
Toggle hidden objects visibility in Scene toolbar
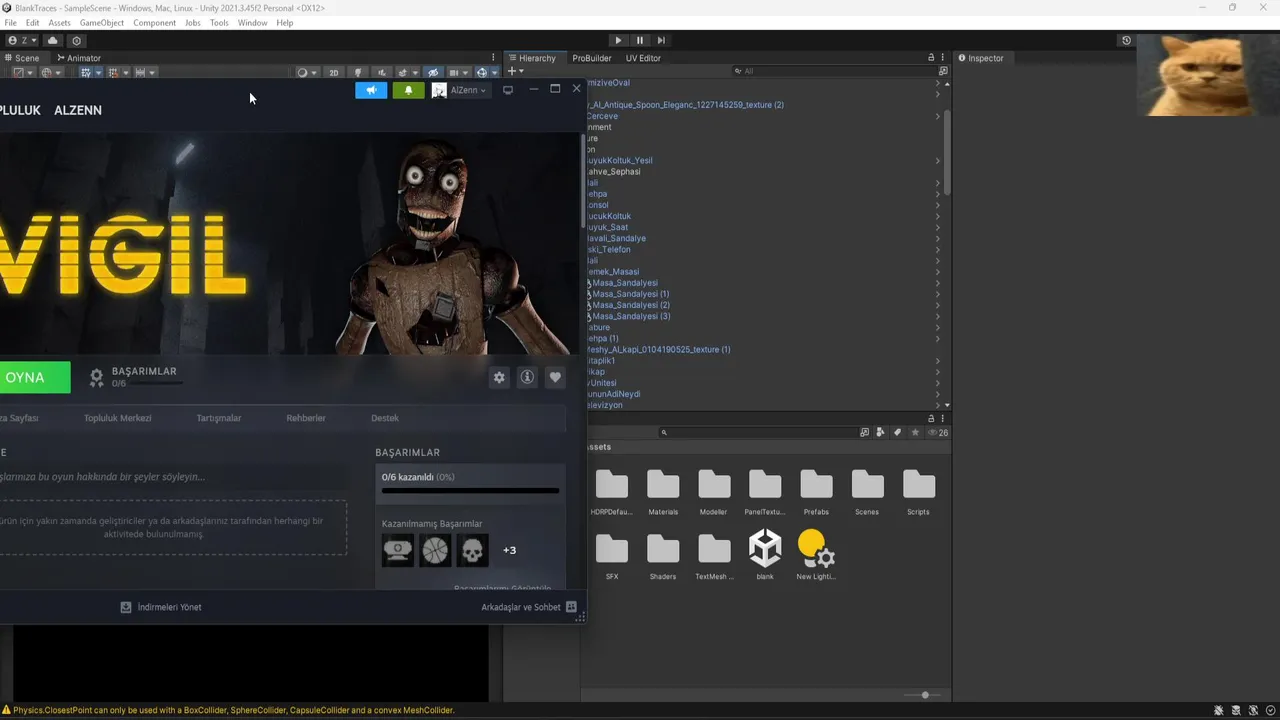[x=433, y=73]
